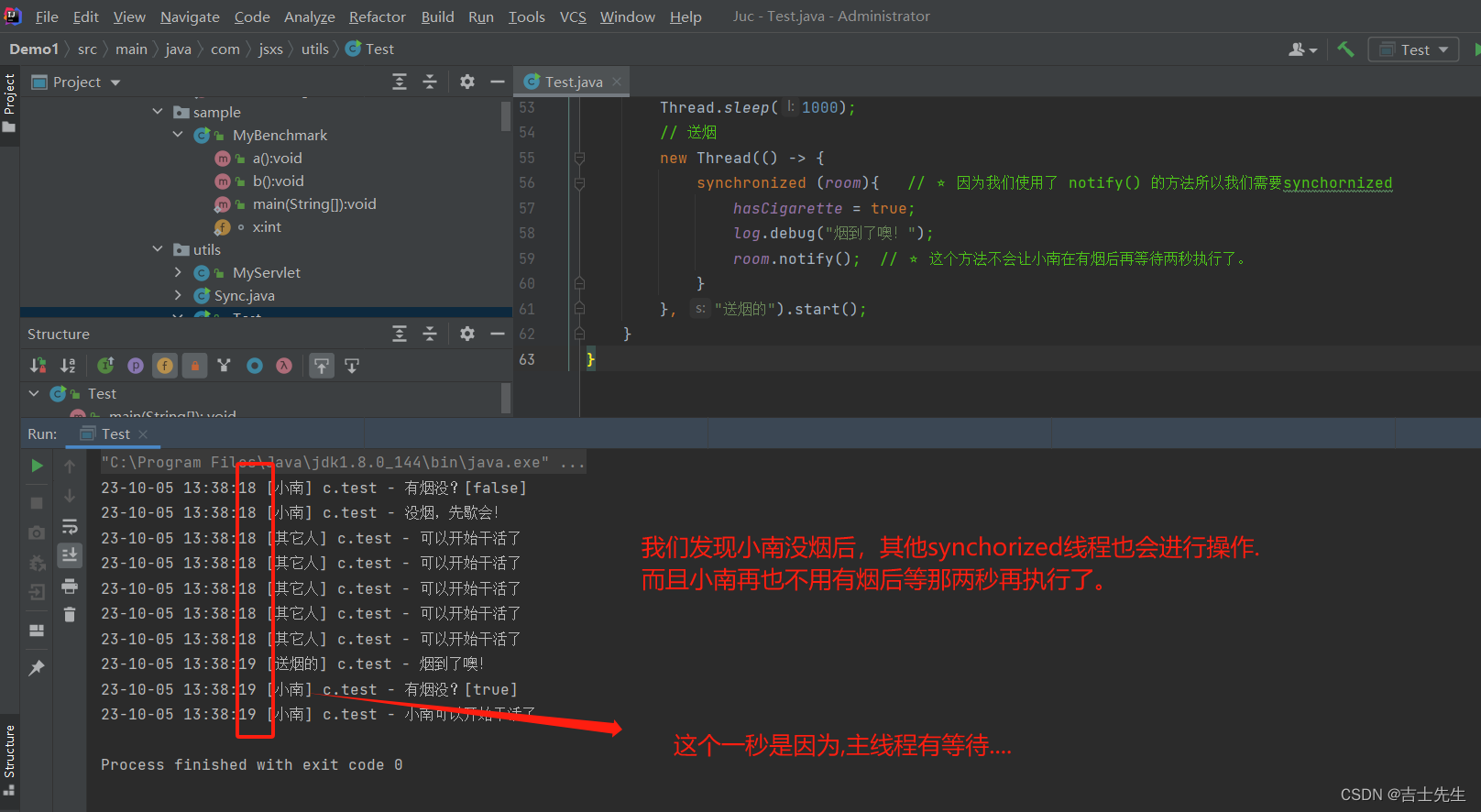Open the VCS menu

coord(573,16)
